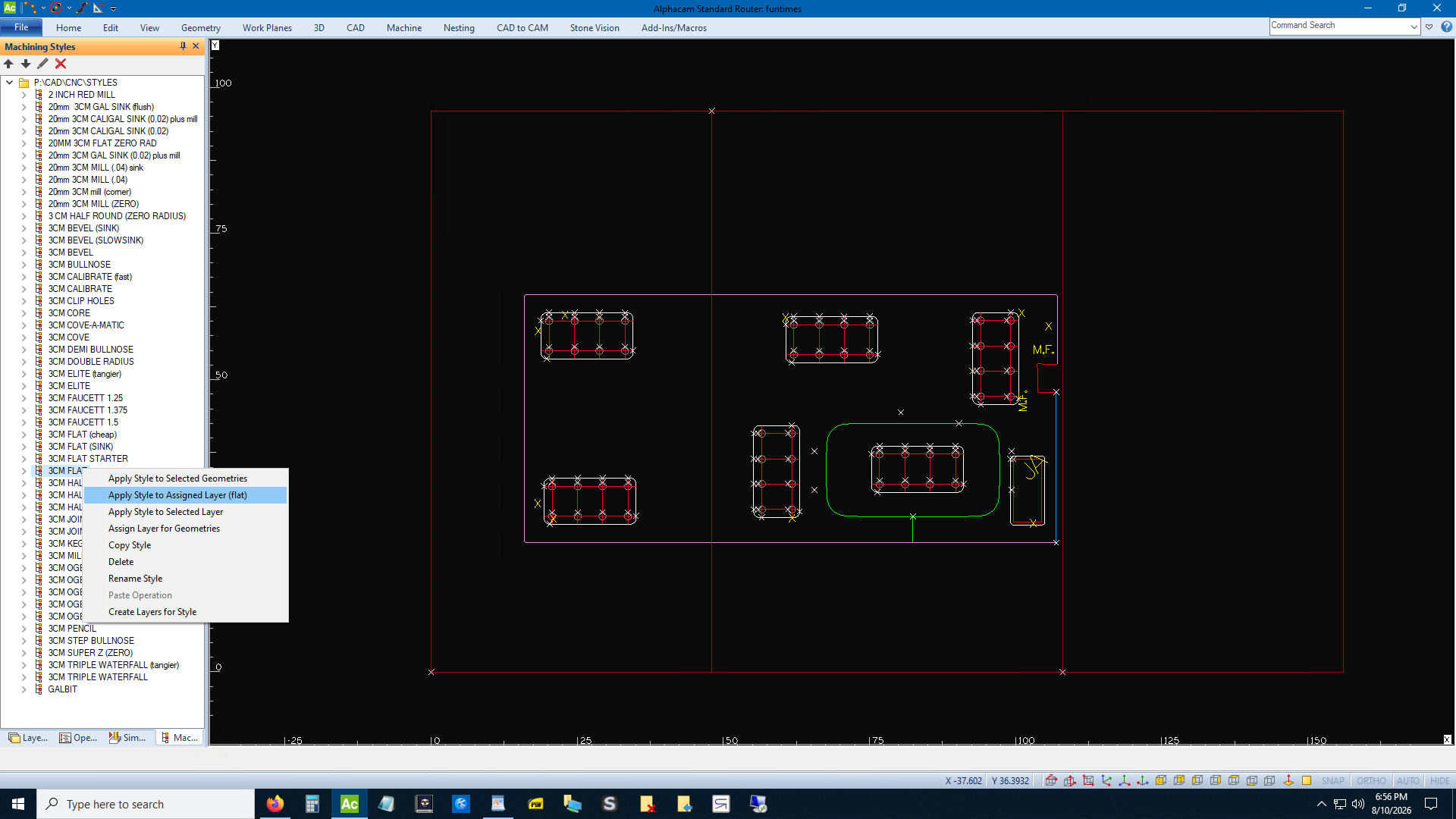Image resolution: width=1456 pixels, height=819 pixels.
Task: Open the CAD to CAM ribbon tab
Action: pyautogui.click(x=522, y=28)
